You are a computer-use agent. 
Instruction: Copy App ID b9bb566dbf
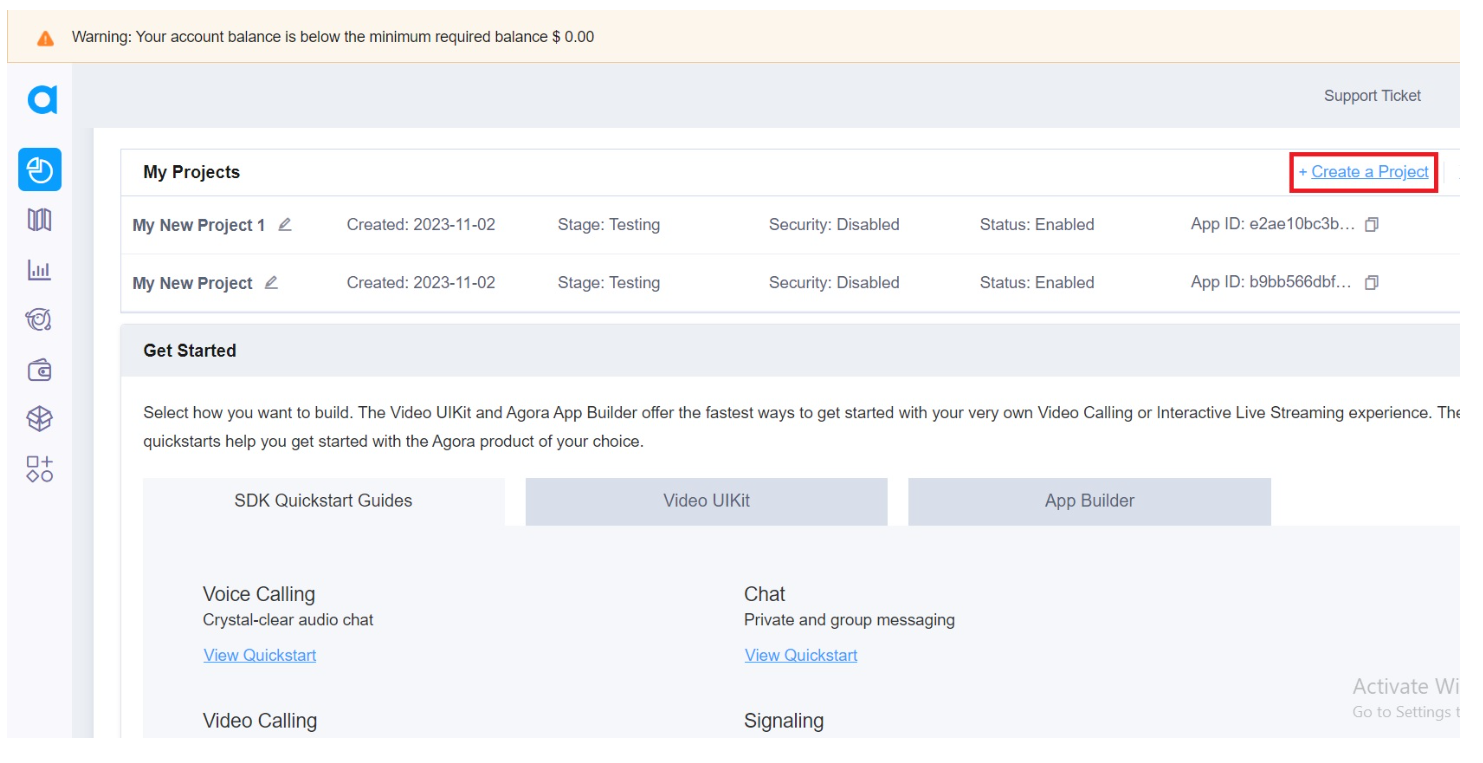[x=1372, y=283]
